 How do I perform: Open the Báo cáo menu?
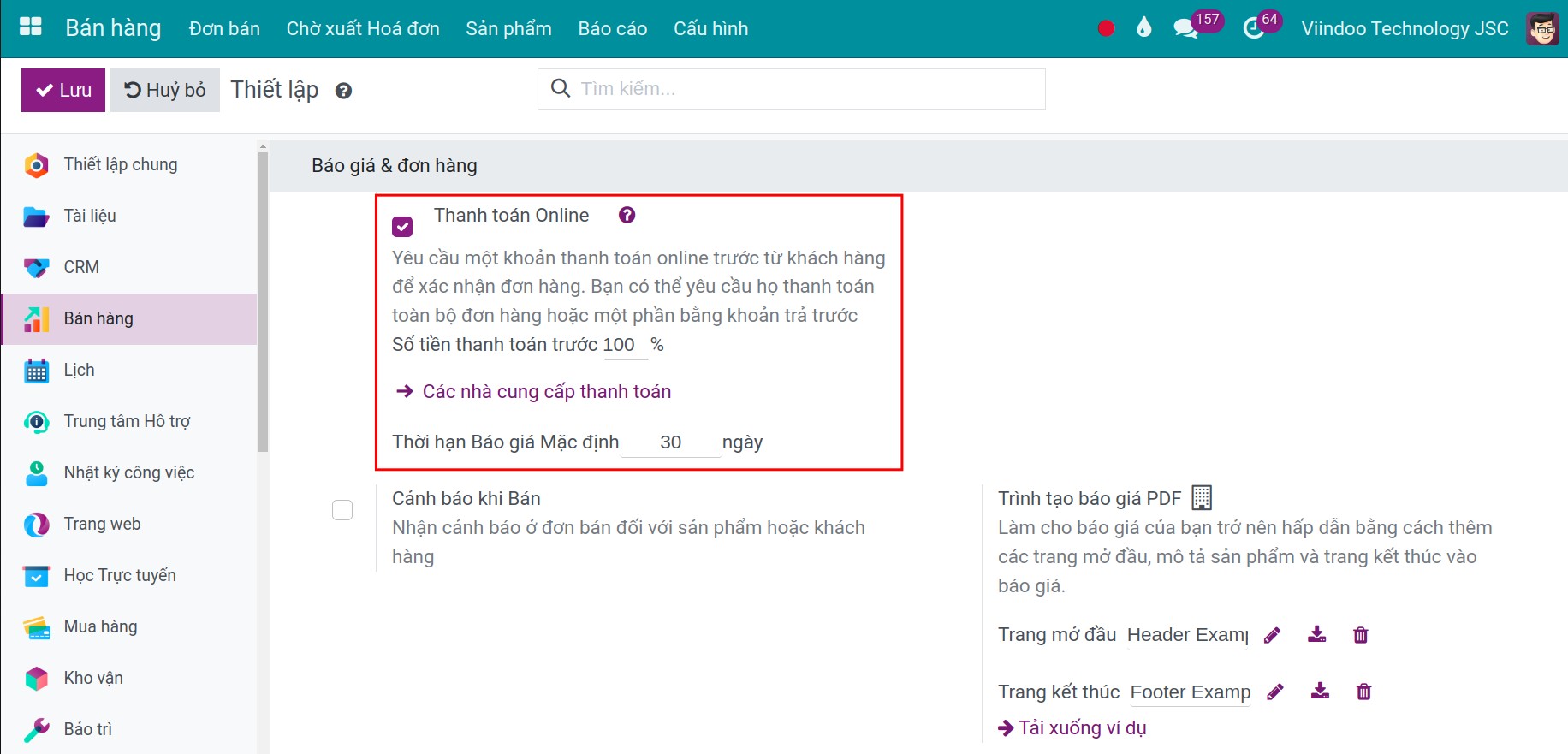pyautogui.click(x=613, y=28)
